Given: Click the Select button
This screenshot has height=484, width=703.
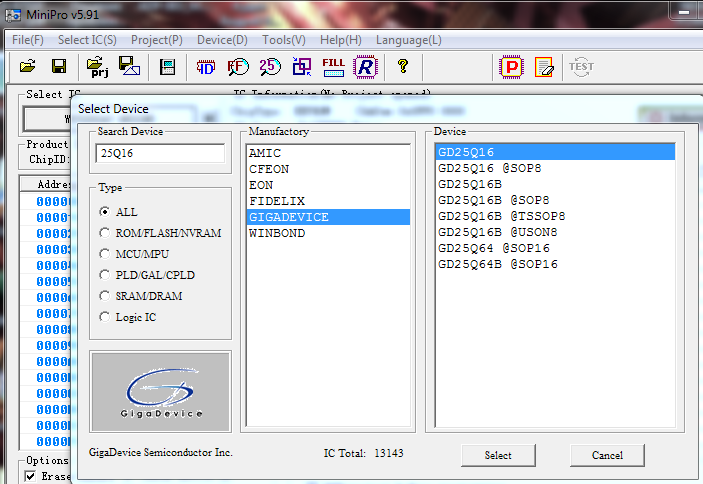Looking at the screenshot, I should (498, 455).
